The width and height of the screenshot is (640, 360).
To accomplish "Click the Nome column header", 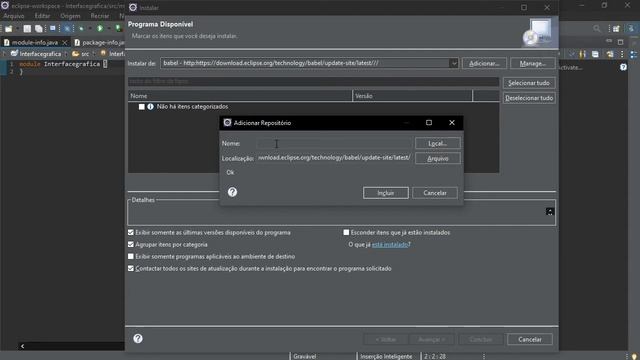I will click(x=240, y=96).
